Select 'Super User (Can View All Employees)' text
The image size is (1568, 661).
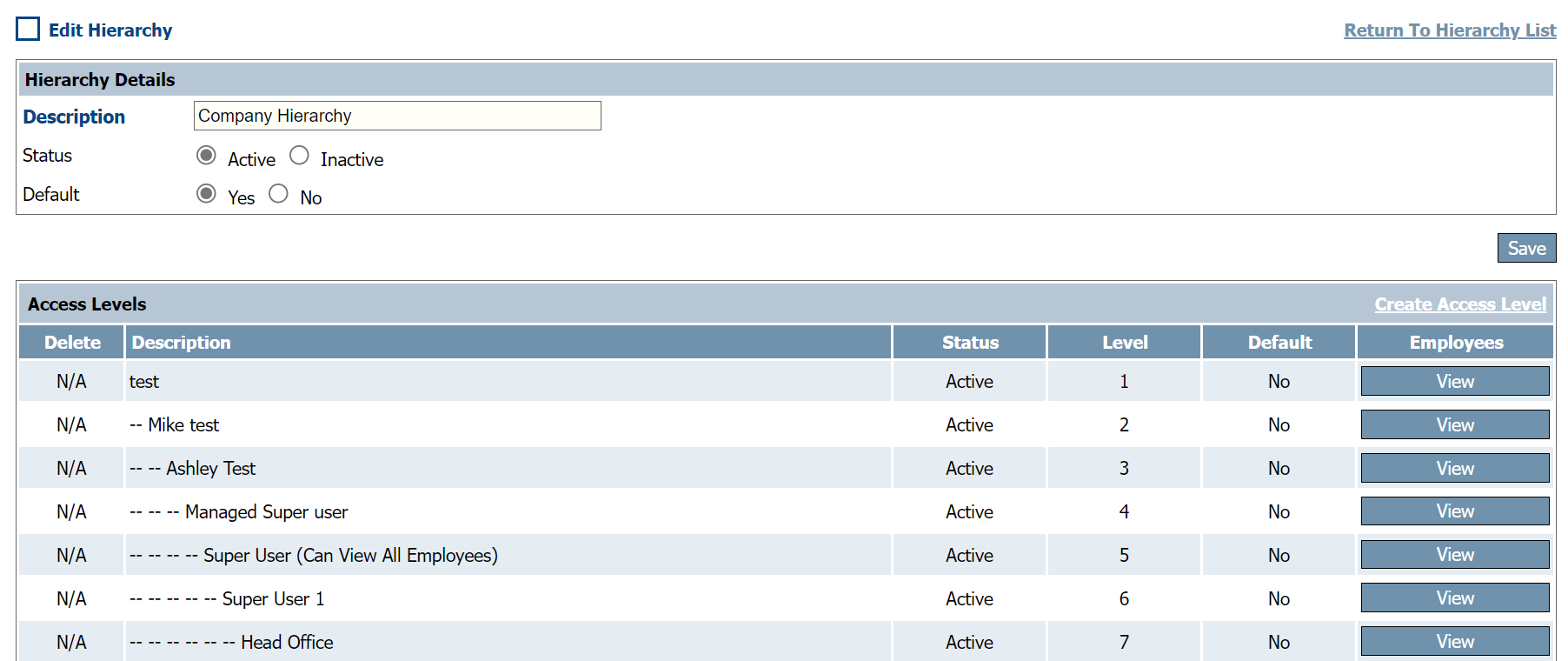(x=350, y=556)
